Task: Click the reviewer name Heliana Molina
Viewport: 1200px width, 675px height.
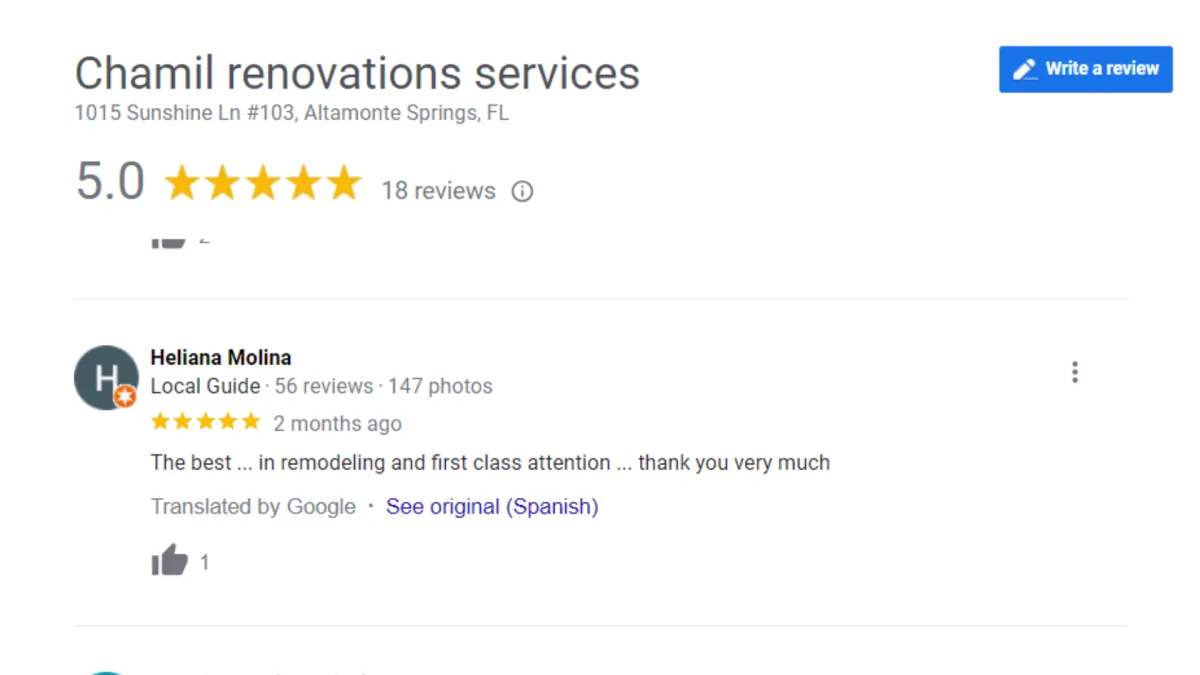Action: 221,357
